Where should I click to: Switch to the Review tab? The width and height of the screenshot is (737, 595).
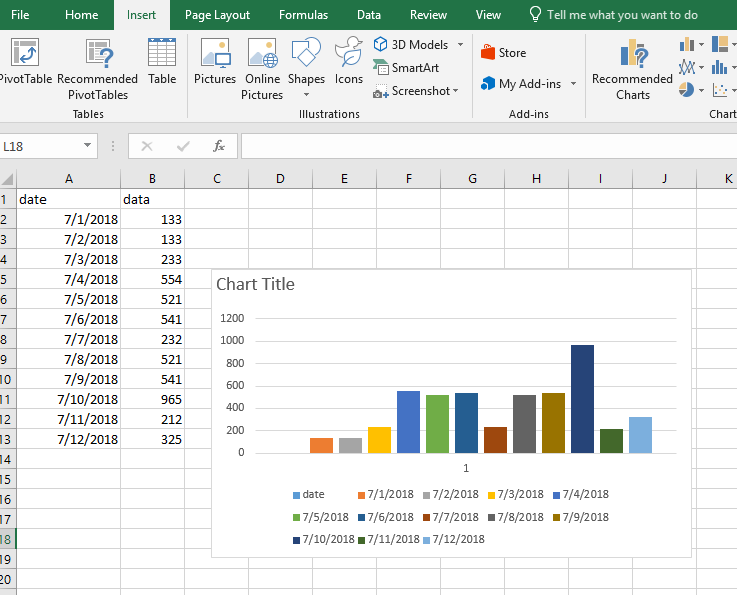[428, 15]
